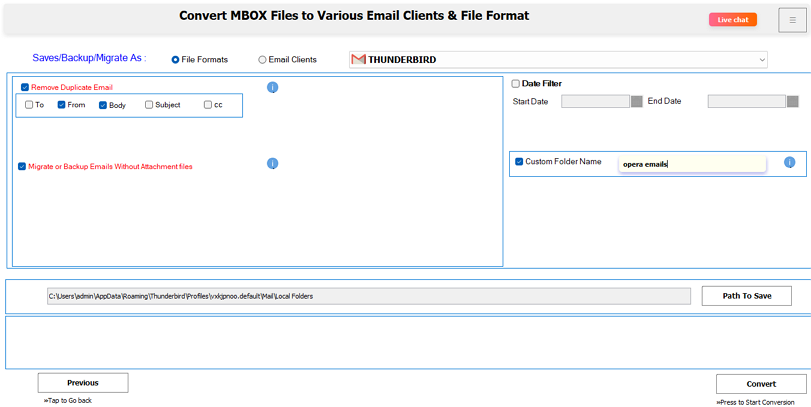Open Start Date calendar picker
This screenshot has width=811, height=407.
pyautogui.click(x=636, y=101)
